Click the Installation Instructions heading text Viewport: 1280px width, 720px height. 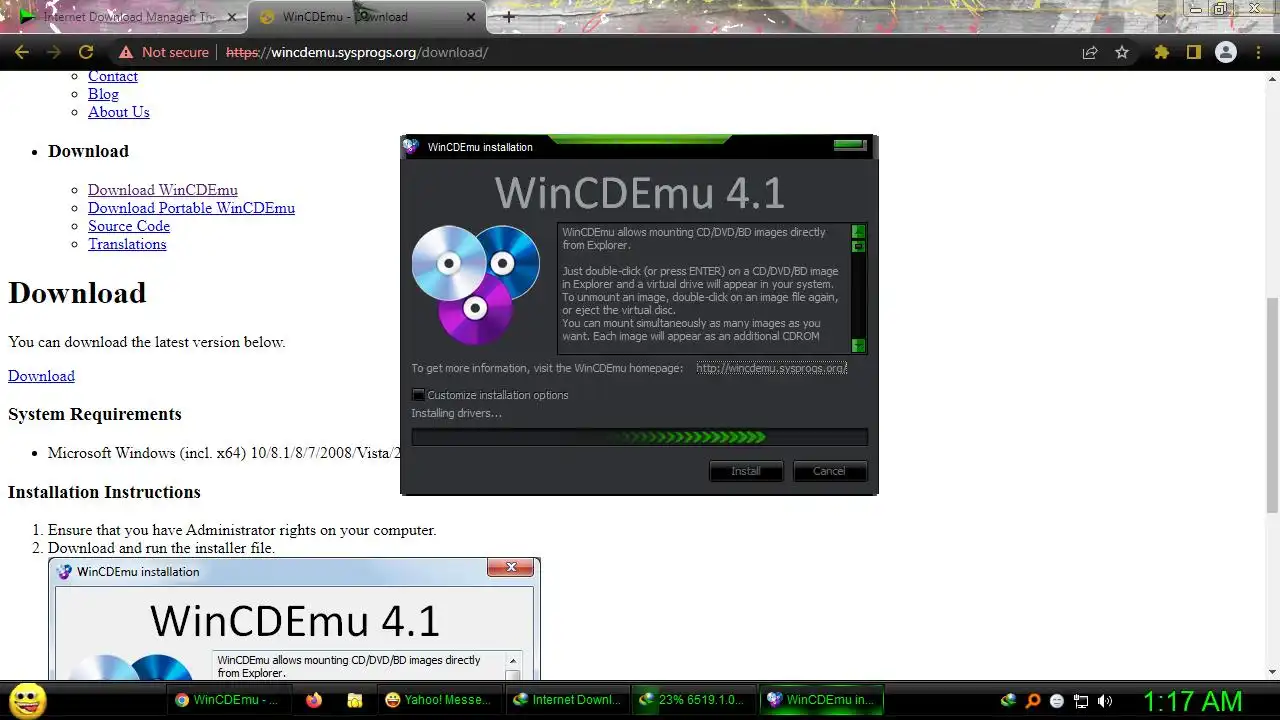click(104, 492)
